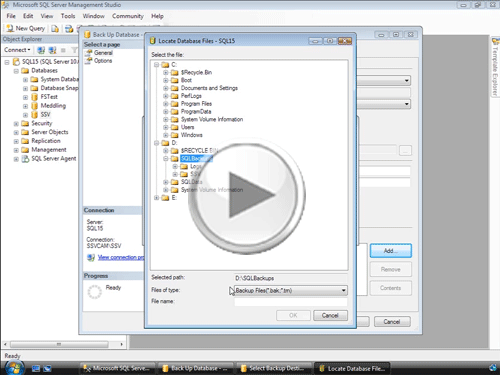Screen dimensions: 500x375
Task: Open the Help menu
Action: coord(157,16)
